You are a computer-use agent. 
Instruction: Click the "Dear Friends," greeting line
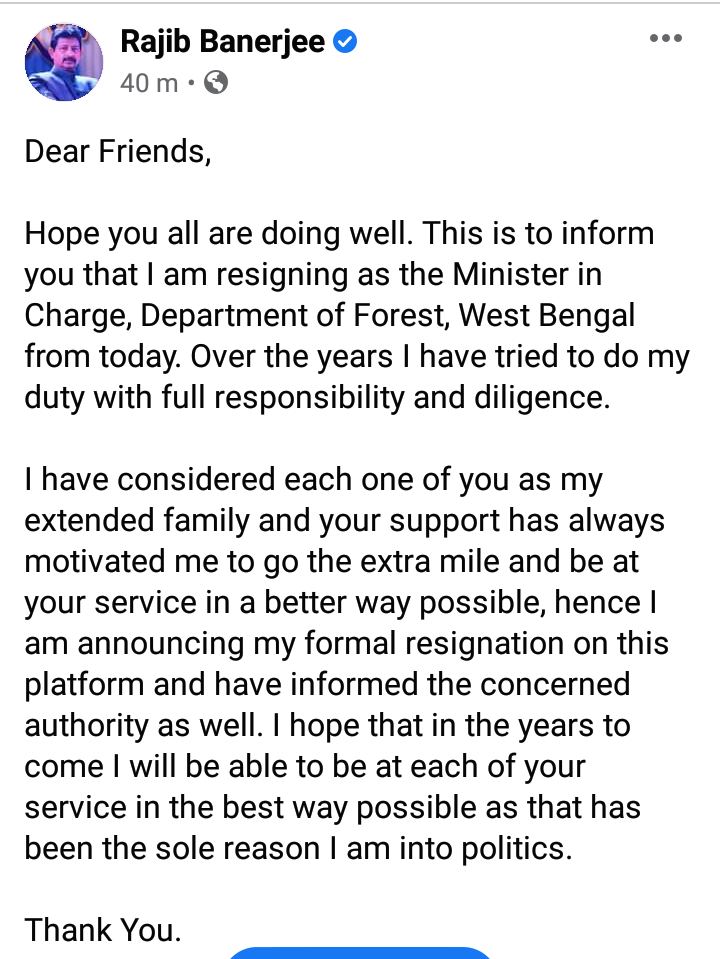pyautogui.click(x=117, y=151)
